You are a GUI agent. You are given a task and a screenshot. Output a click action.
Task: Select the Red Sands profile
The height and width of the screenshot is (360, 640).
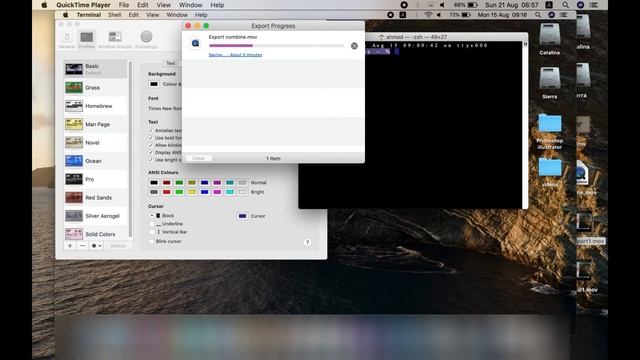(95, 198)
